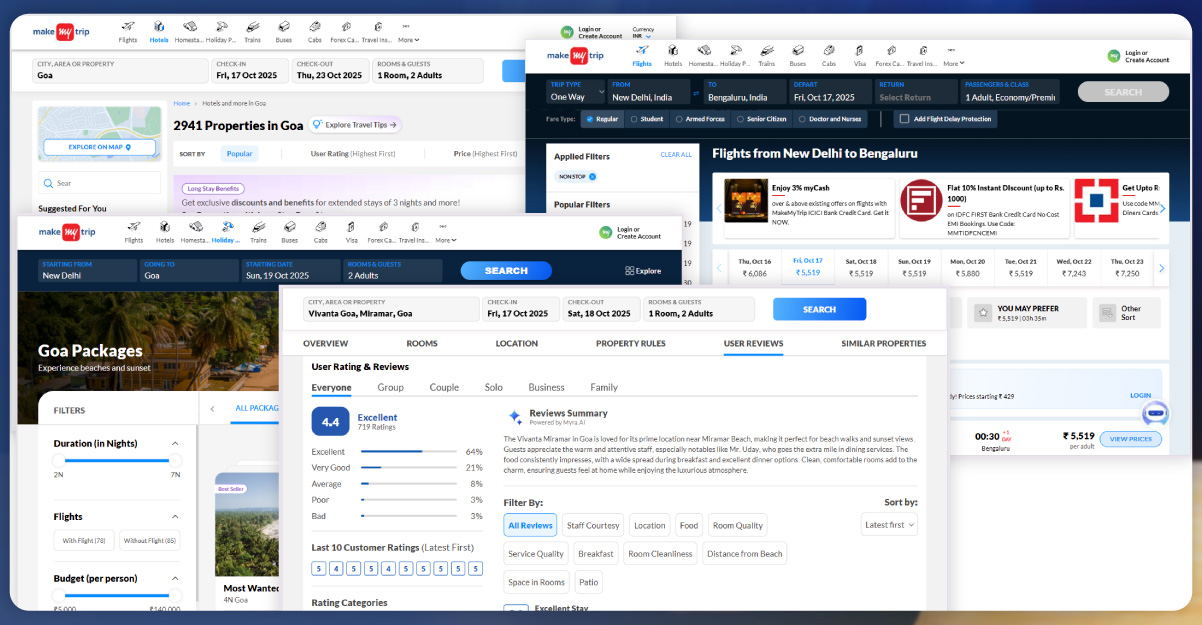Enable Add Flight Delay Protection checkbox
This screenshot has height=625, width=1202.
tap(904, 119)
